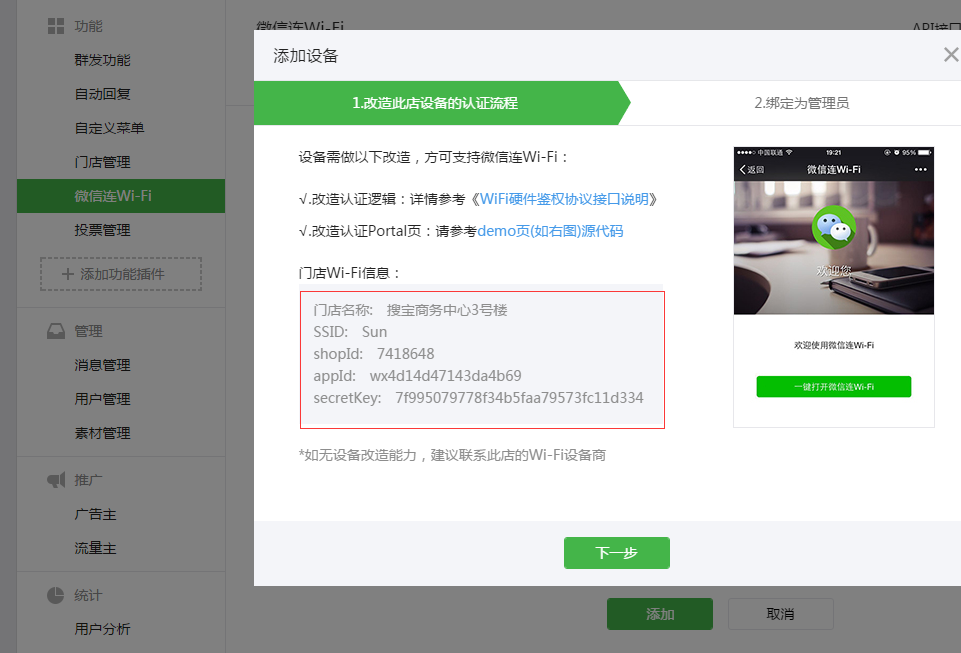Open 群发功能 in the sidebar
The height and width of the screenshot is (653, 961).
102,60
